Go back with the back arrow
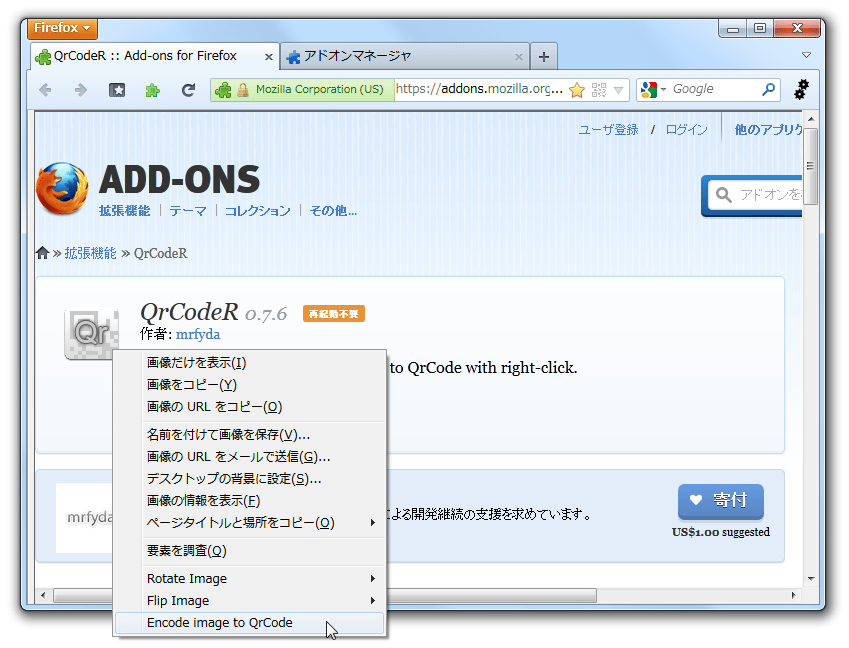This screenshot has width=849, height=648. (46, 90)
